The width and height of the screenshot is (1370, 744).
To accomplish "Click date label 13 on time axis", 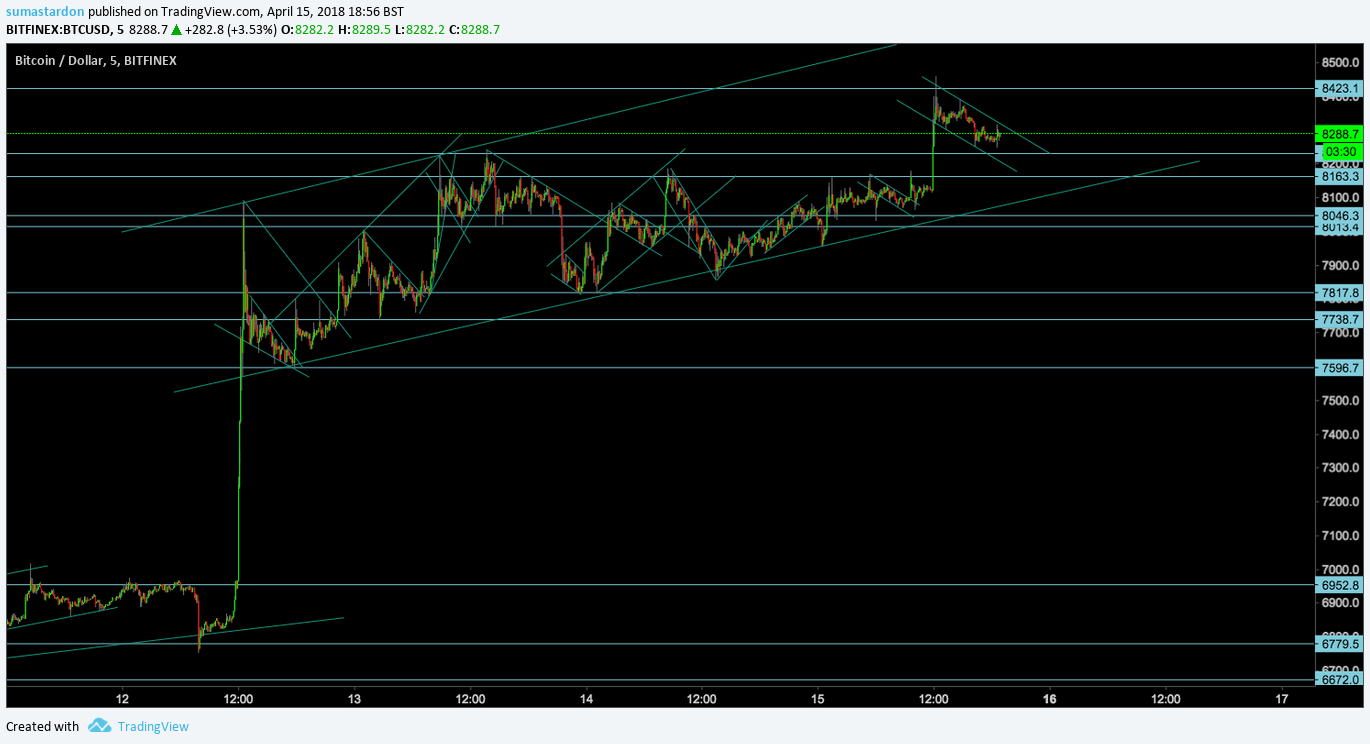I will tap(355, 699).
